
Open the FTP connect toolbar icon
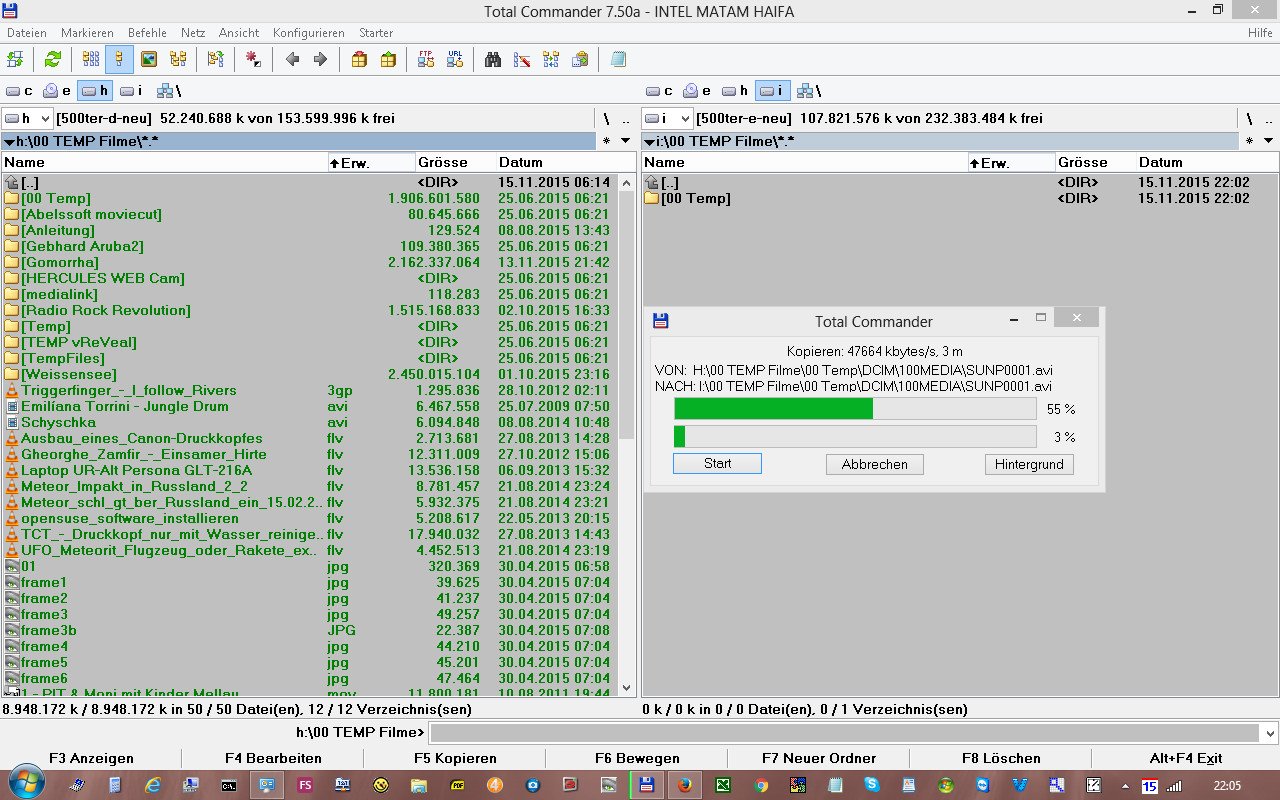point(426,59)
